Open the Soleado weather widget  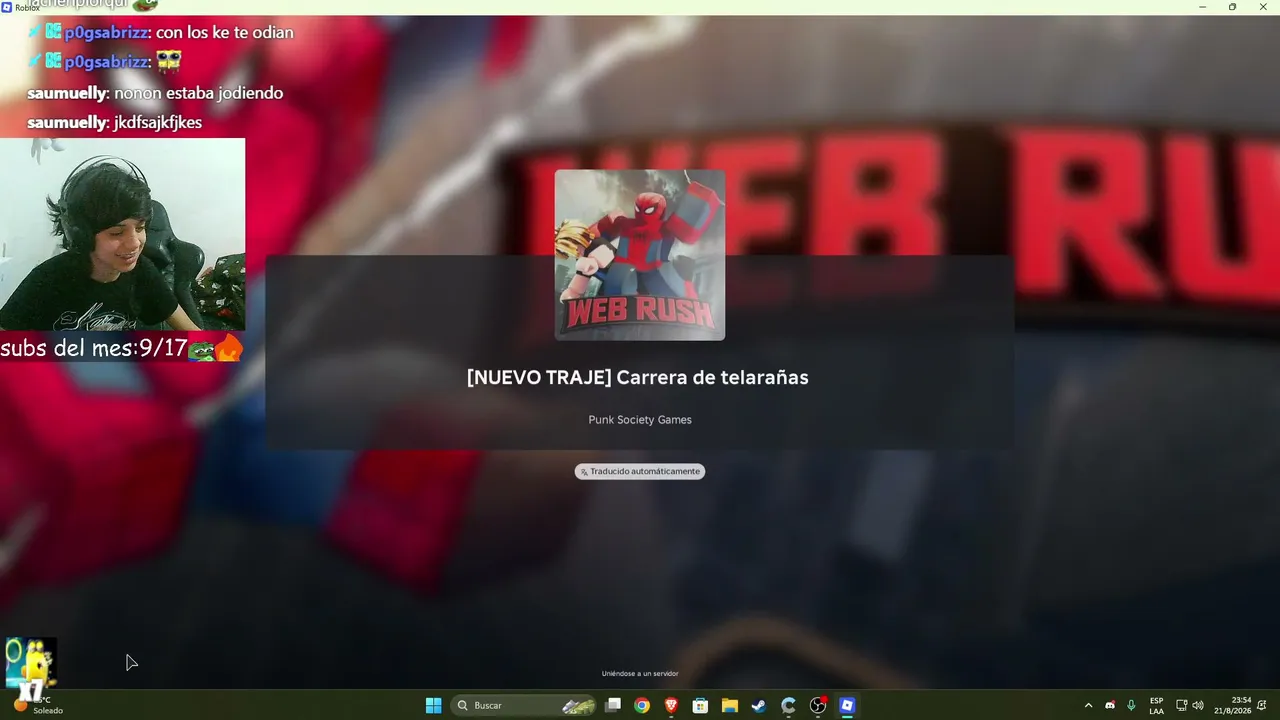pyautogui.click(x=38, y=705)
